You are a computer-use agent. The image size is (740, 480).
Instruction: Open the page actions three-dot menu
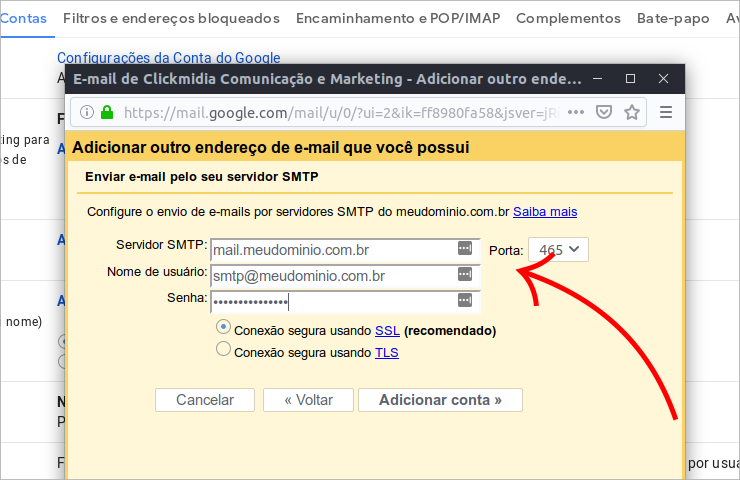click(576, 112)
